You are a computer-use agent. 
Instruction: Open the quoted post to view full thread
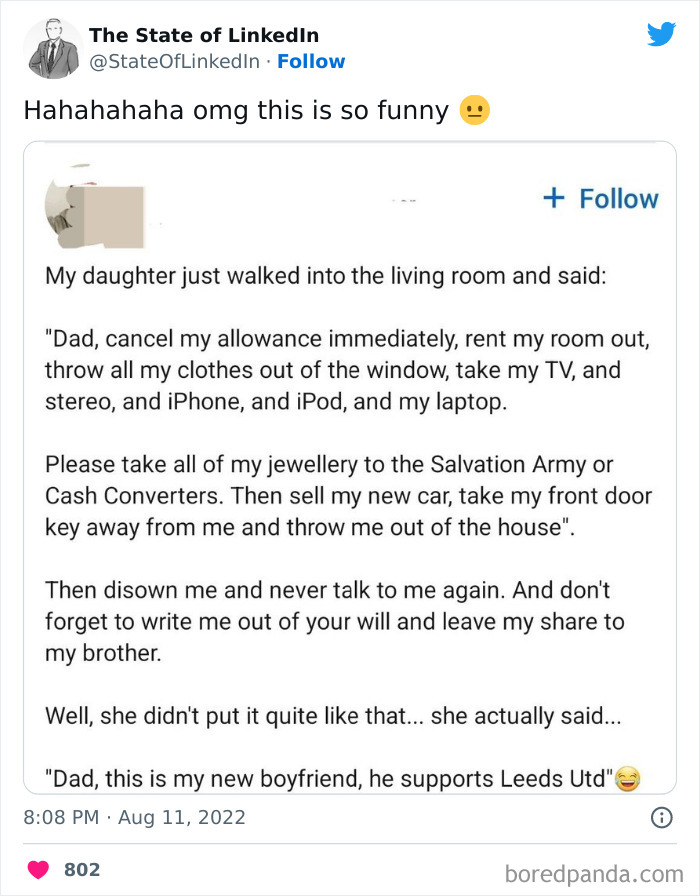pos(350,470)
